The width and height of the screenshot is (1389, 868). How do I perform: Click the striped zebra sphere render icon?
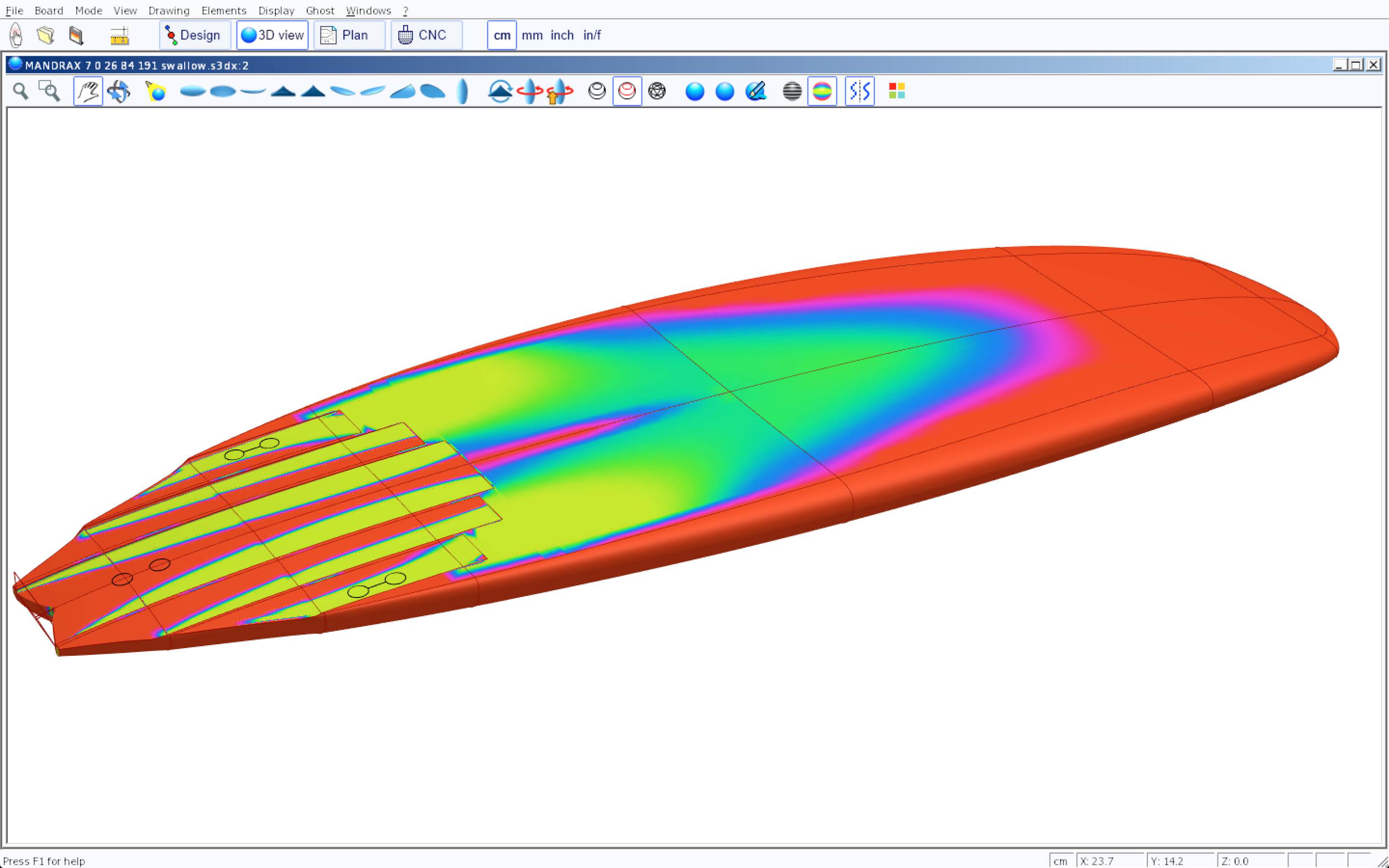[791, 91]
